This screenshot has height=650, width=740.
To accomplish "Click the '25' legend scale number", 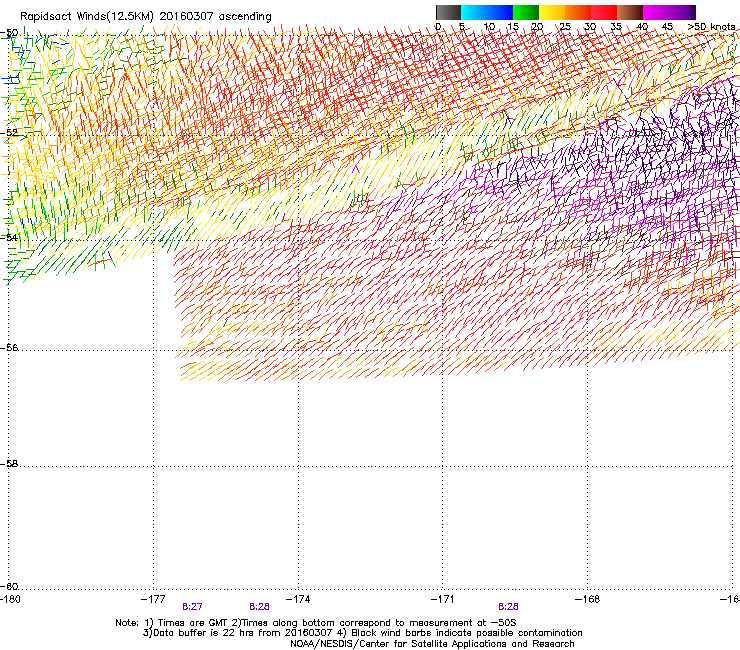I will (x=565, y=26).
